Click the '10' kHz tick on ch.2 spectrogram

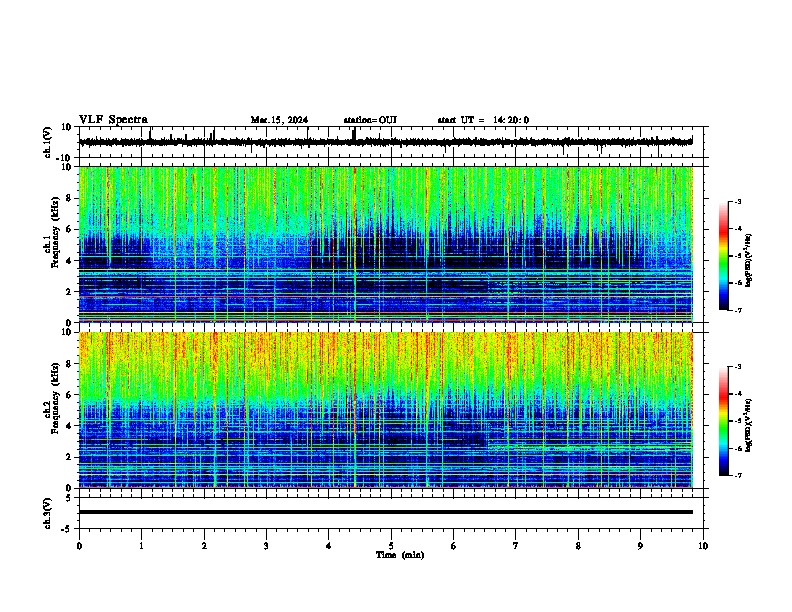pos(67,332)
